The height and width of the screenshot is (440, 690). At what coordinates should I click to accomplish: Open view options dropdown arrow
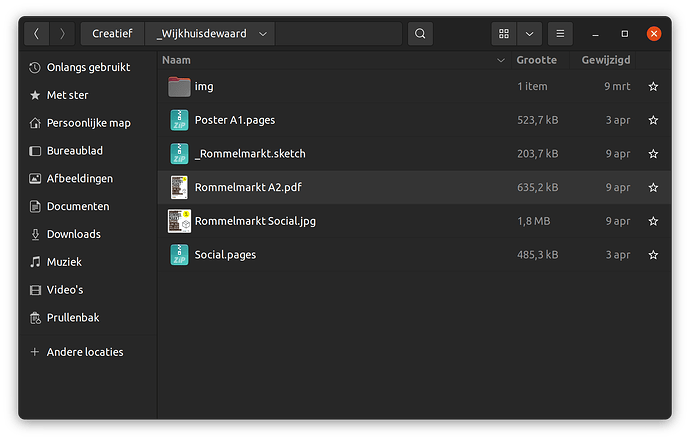529,33
